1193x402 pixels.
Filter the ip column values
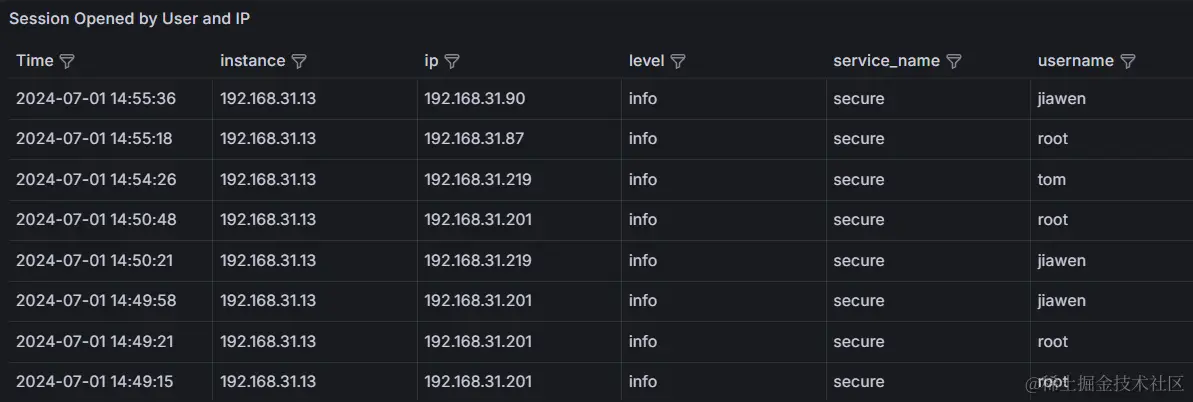(x=452, y=61)
